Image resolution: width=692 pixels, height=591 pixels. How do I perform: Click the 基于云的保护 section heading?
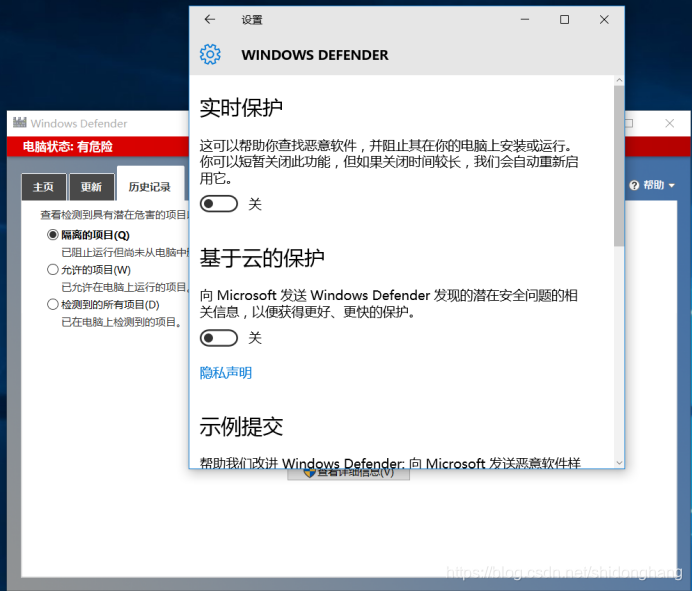click(x=262, y=258)
